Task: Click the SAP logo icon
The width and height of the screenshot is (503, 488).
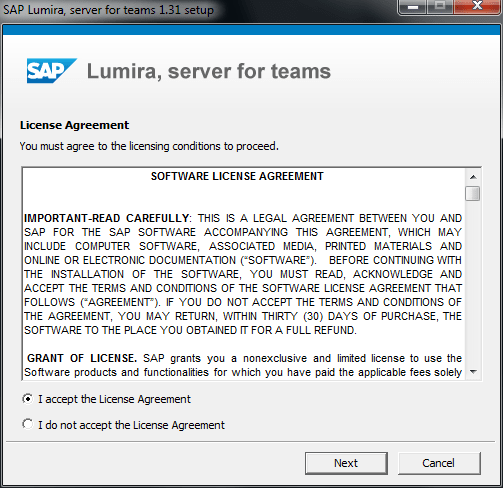Action: point(51,71)
